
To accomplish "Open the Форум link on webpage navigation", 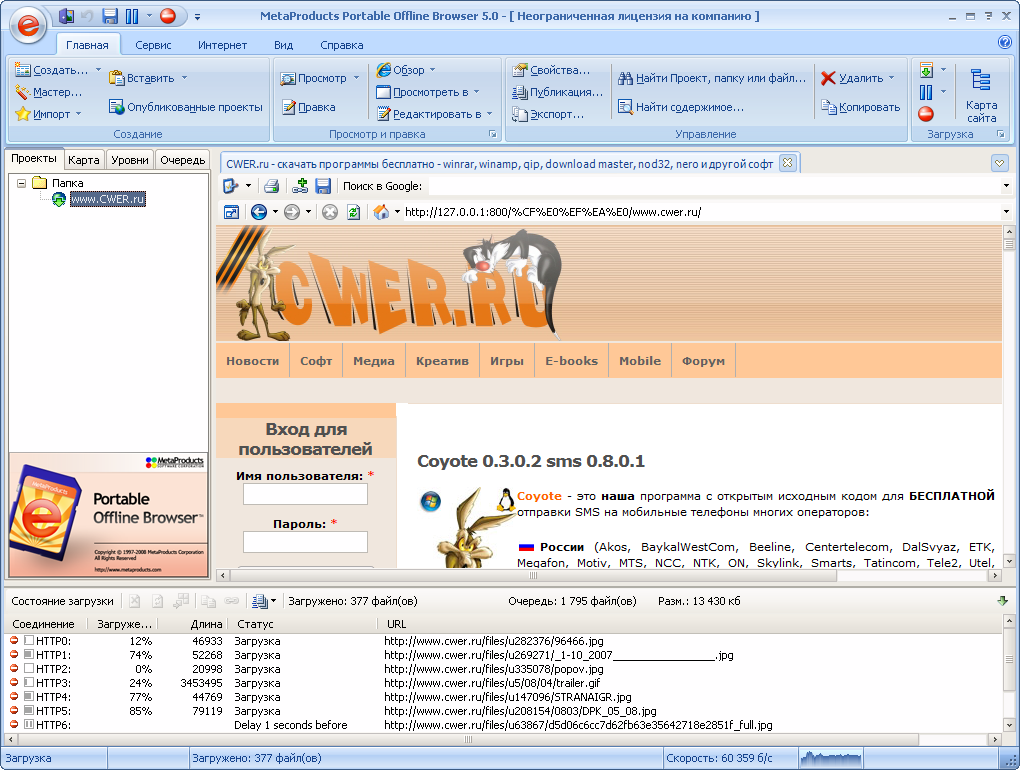I will pos(703,361).
